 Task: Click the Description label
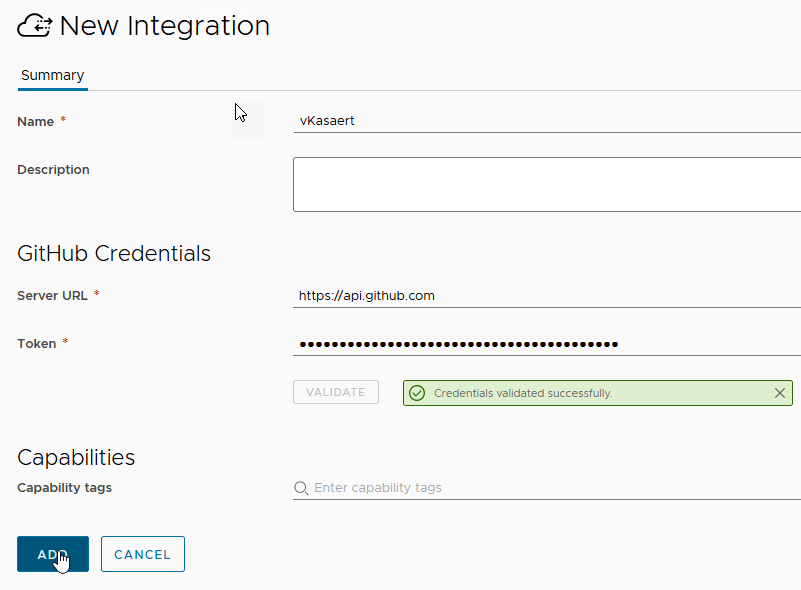click(x=53, y=170)
